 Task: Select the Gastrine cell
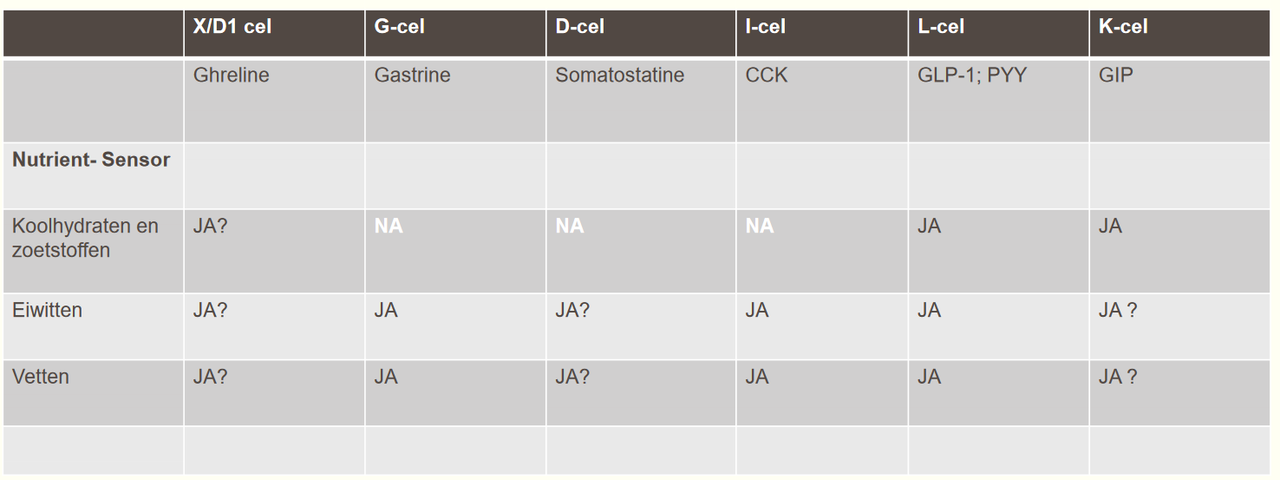[412, 75]
